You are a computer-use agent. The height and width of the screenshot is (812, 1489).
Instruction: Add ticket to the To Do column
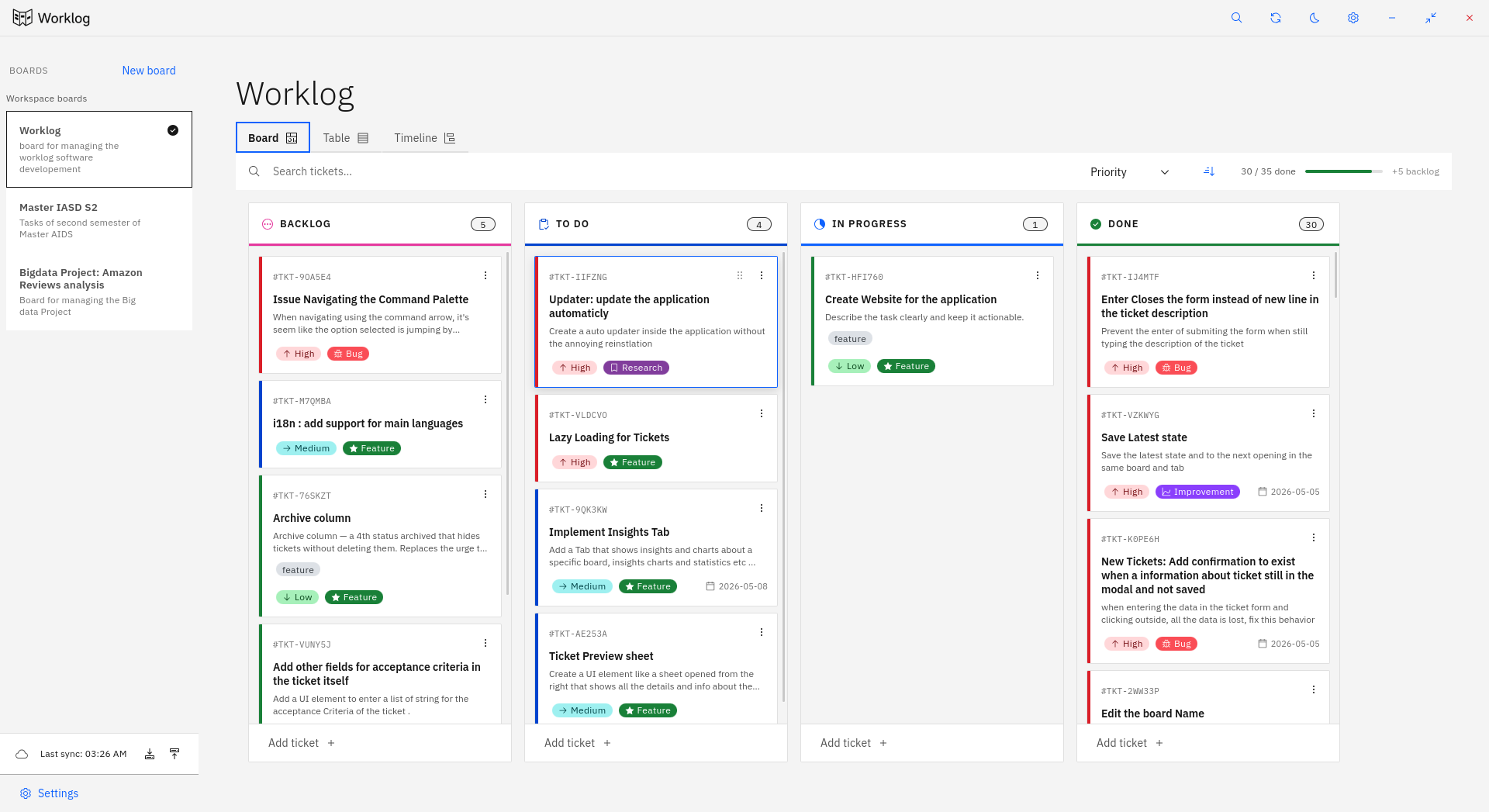[578, 743]
